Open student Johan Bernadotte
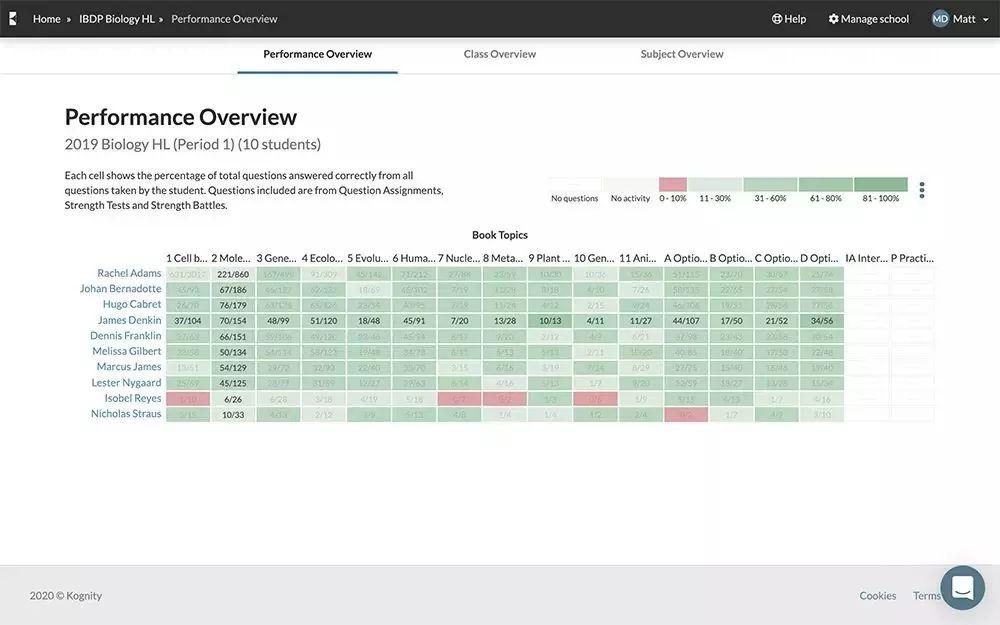 click(121, 289)
